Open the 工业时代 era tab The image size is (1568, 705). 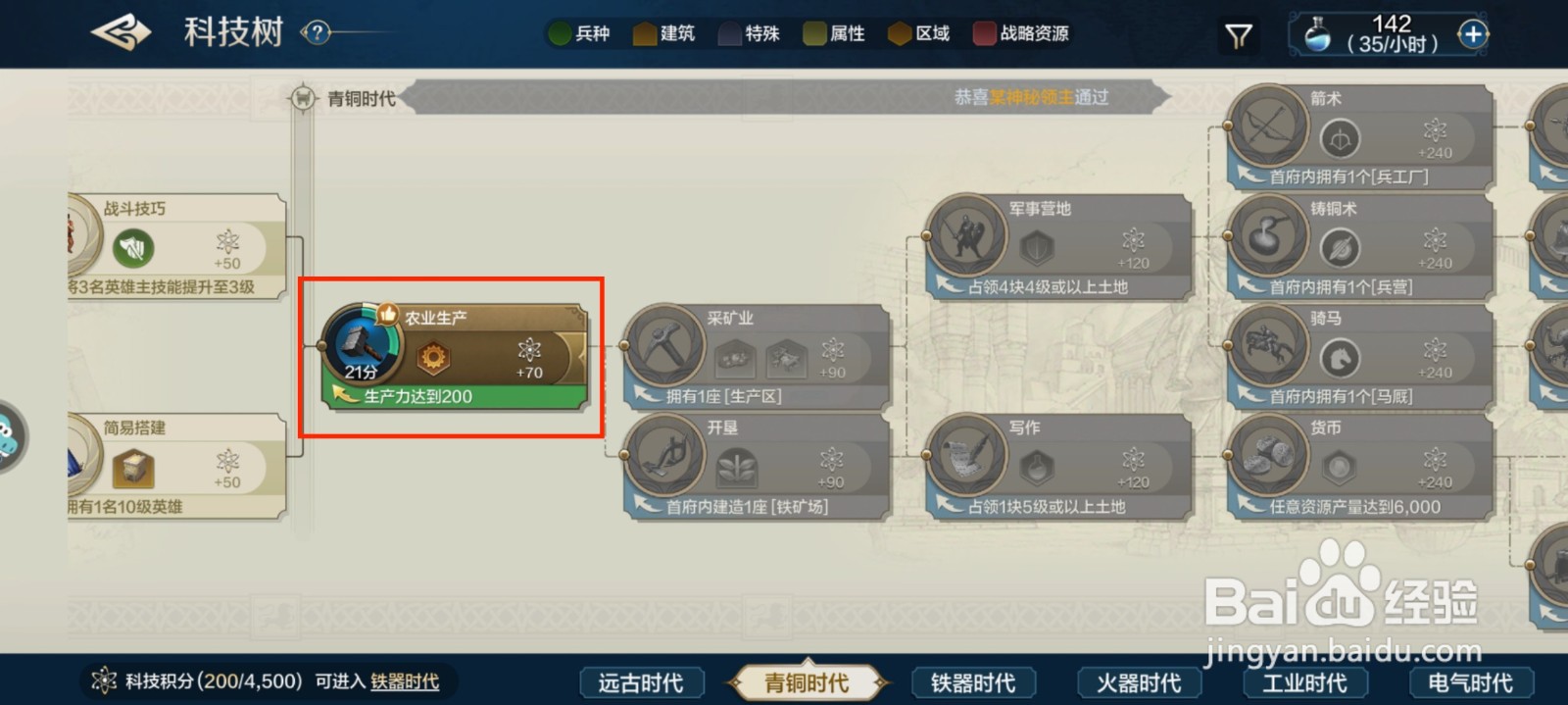pyautogui.click(x=1303, y=682)
